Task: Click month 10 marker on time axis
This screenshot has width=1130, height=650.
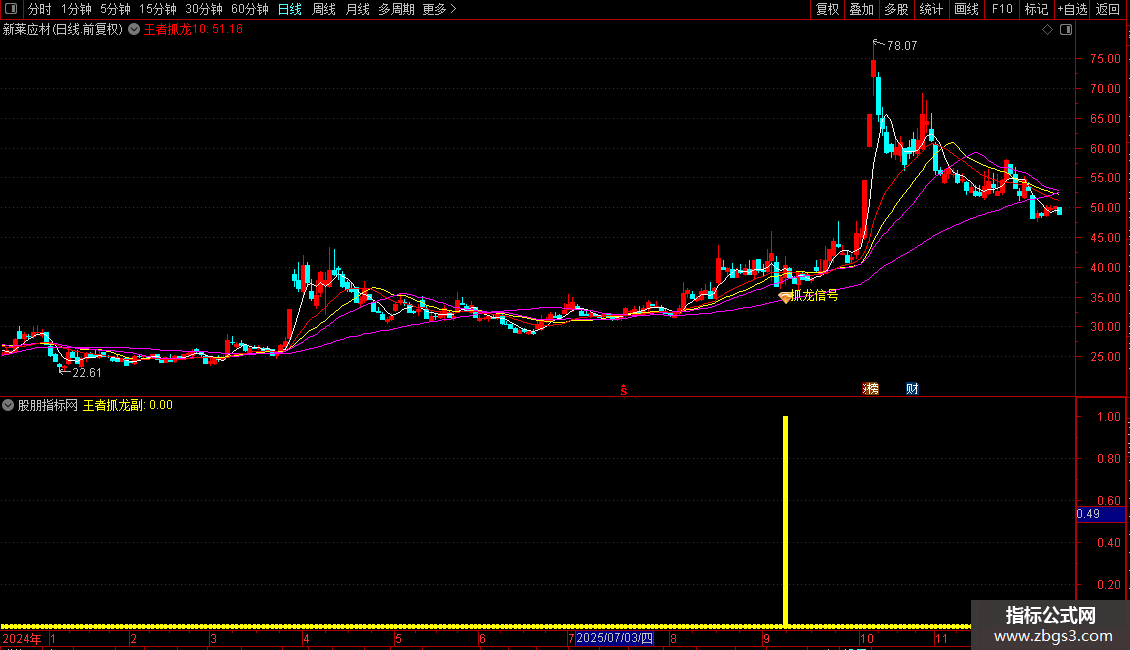Action: point(866,638)
